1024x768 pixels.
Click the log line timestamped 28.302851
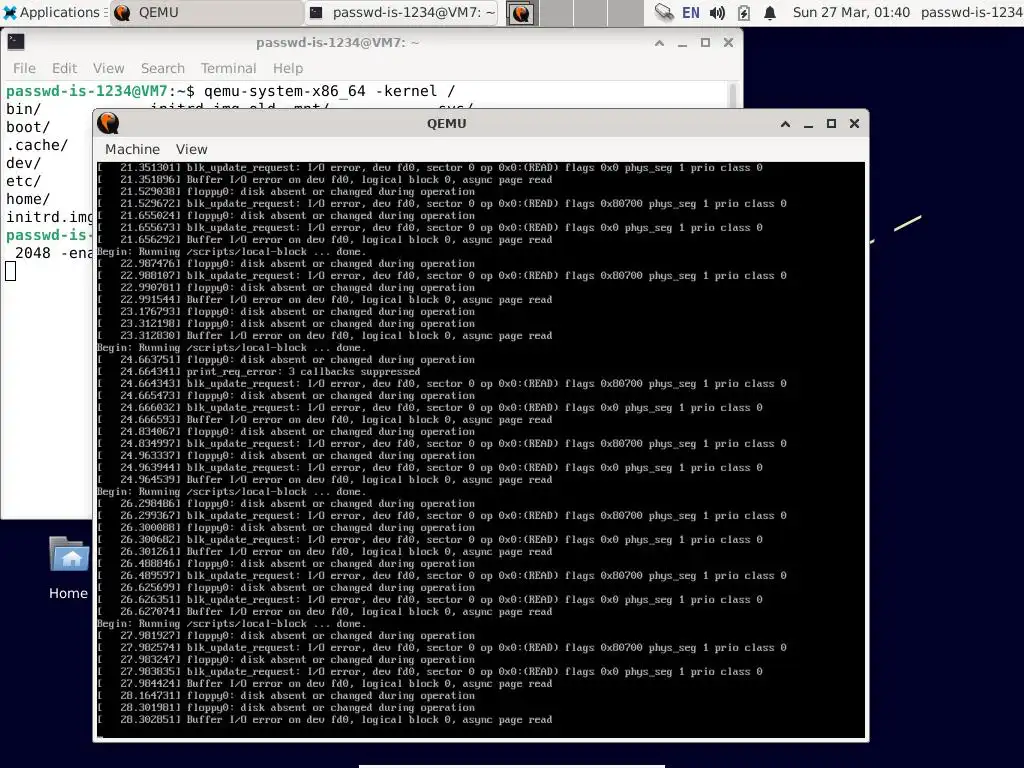325,720
